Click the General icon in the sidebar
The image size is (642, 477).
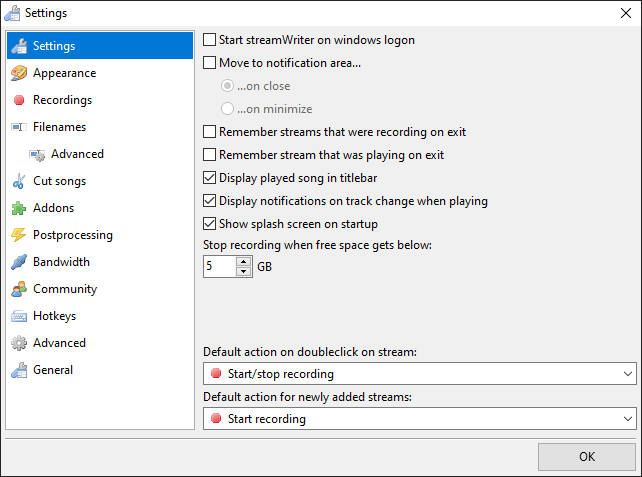pyautogui.click(x=19, y=370)
